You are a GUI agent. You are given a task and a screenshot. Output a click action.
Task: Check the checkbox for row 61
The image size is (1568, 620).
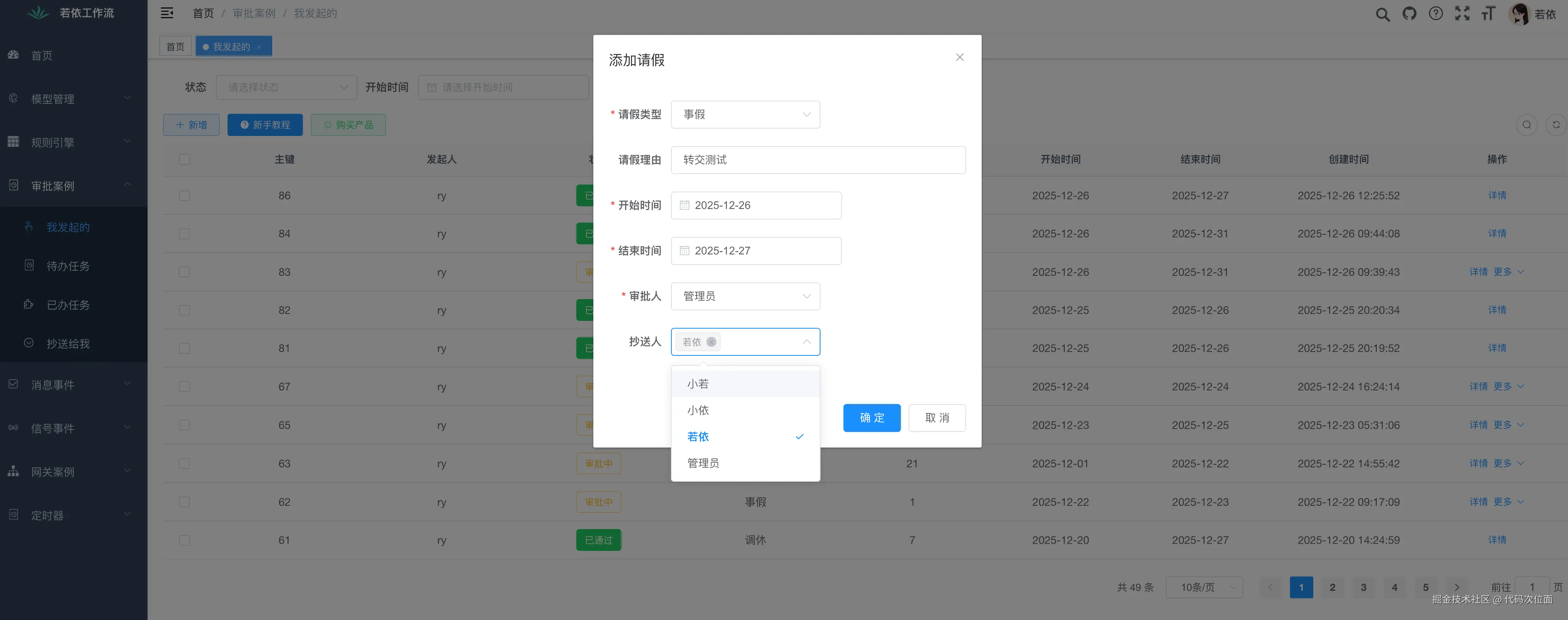coord(184,540)
